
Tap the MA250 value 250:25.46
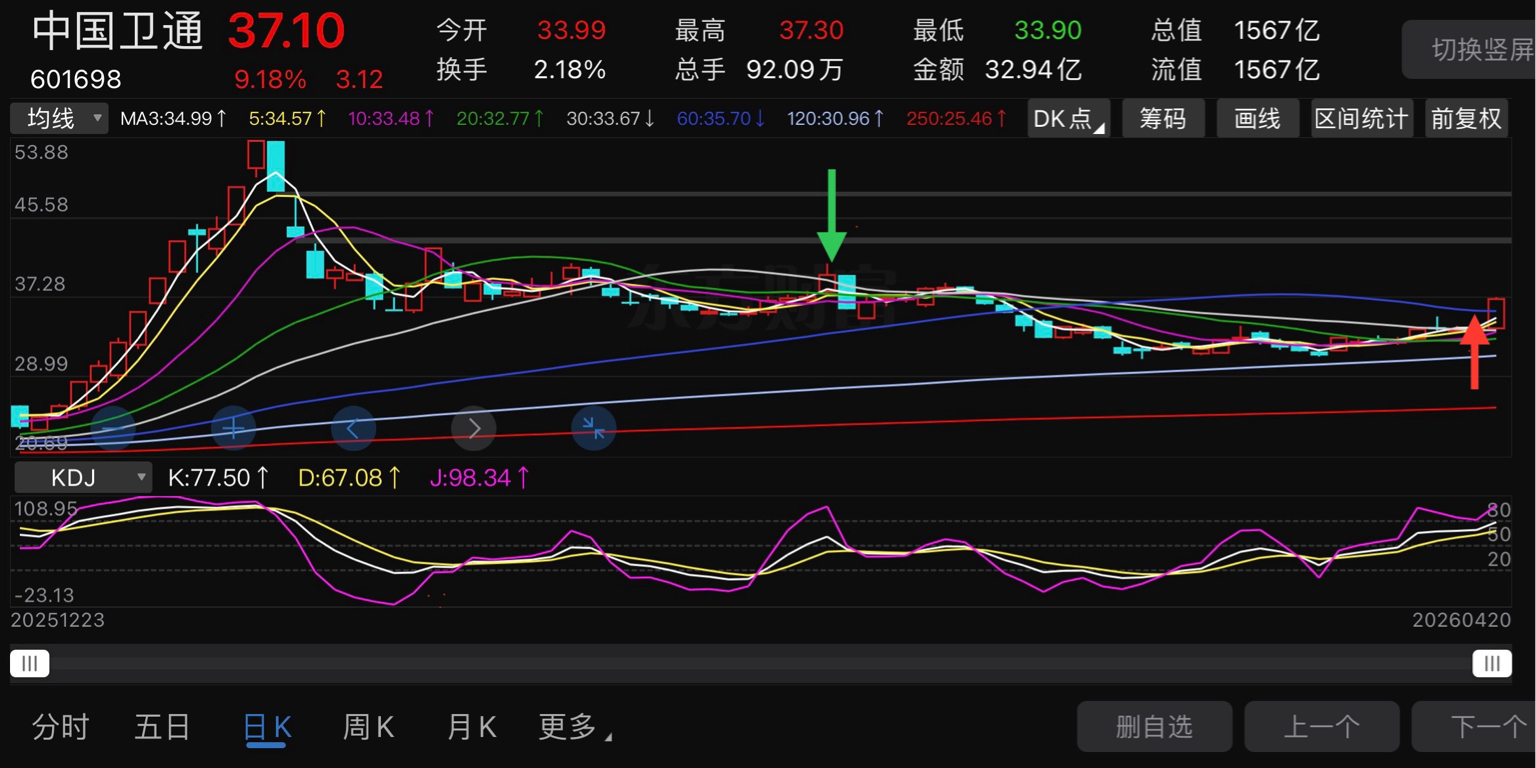pyautogui.click(x=956, y=119)
